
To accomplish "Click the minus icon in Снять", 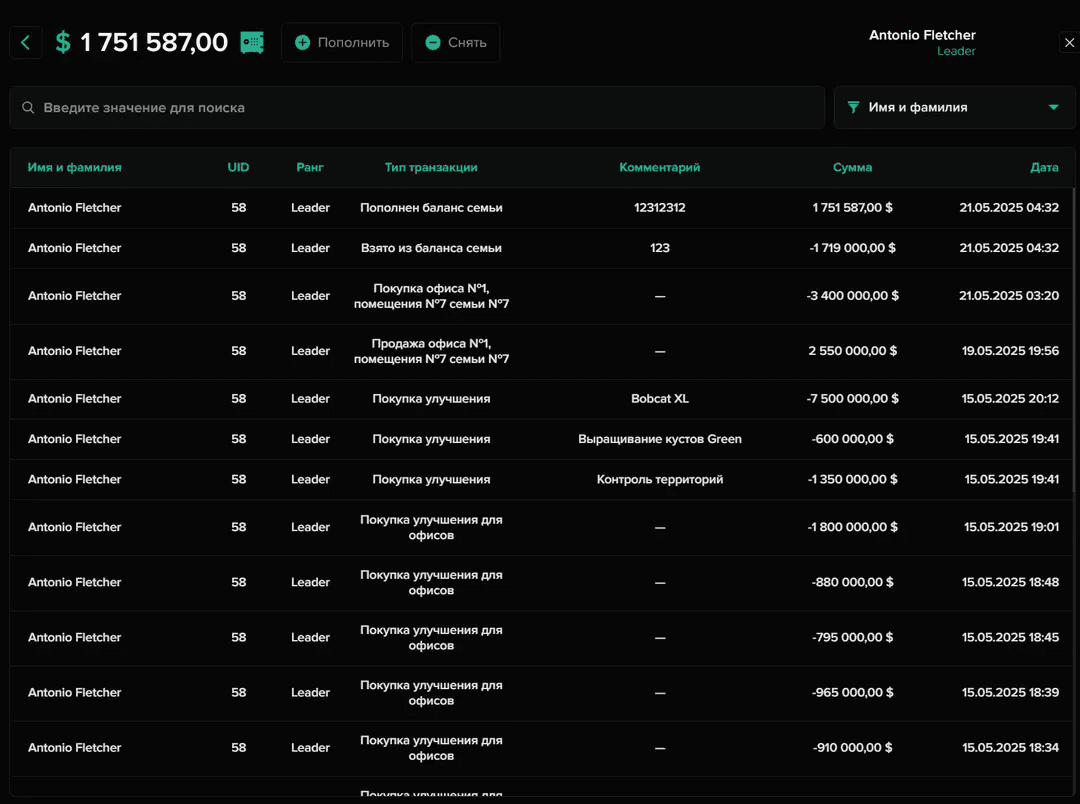I will coord(432,43).
